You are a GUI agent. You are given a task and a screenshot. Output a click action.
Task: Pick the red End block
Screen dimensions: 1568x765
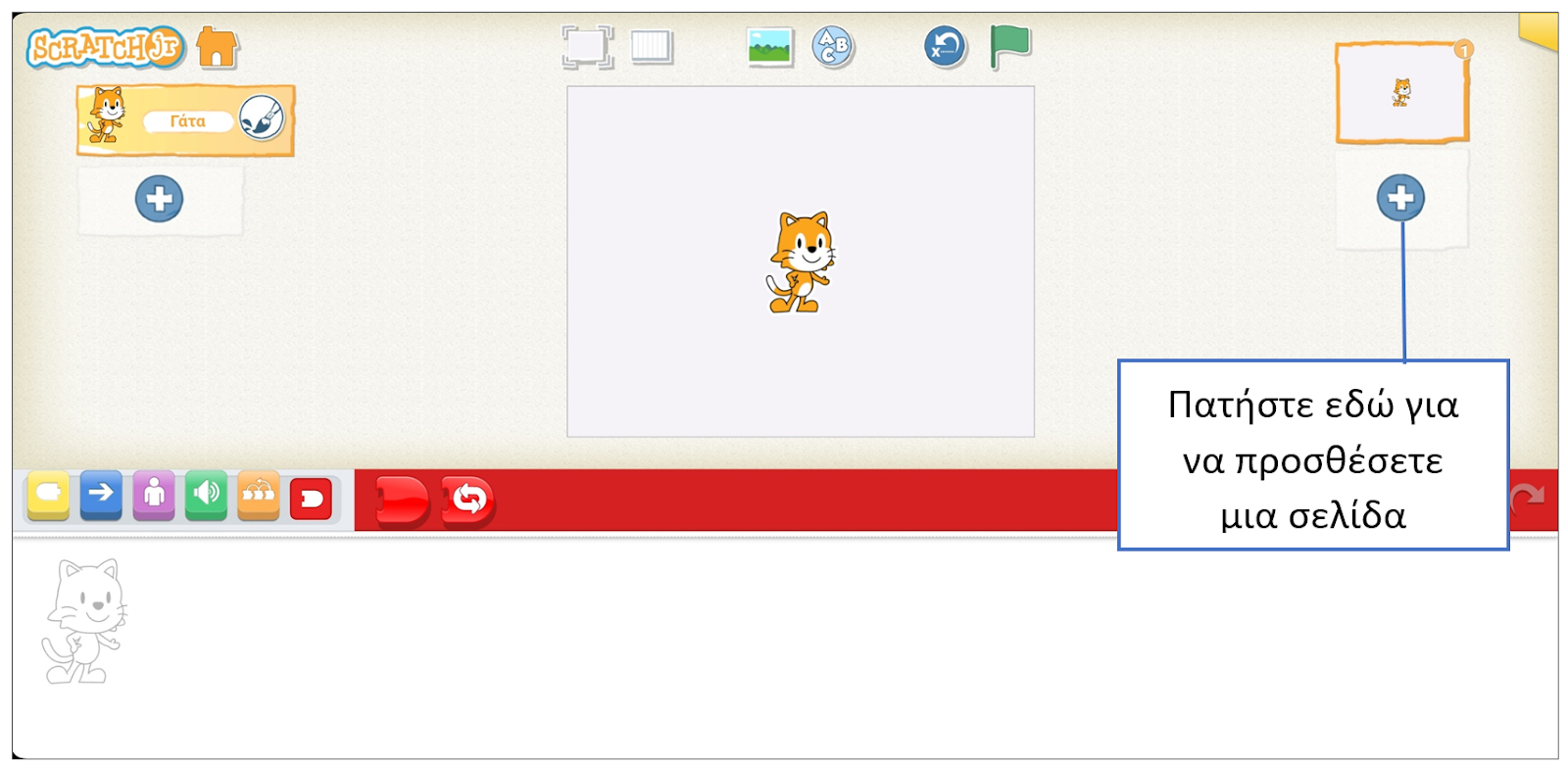[403, 502]
